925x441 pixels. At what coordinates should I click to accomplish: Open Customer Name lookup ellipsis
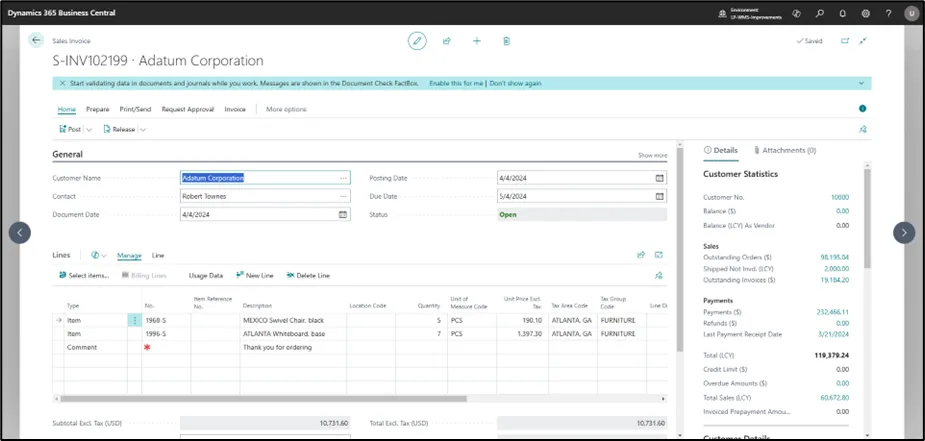(x=343, y=178)
